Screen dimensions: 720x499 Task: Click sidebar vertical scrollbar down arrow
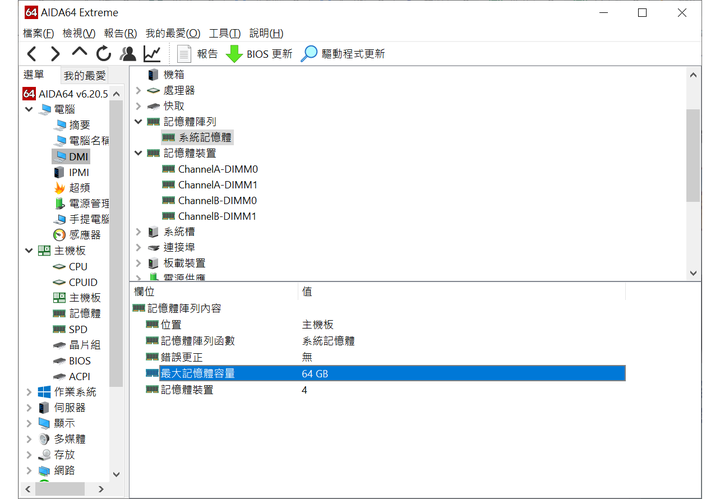[116, 474]
